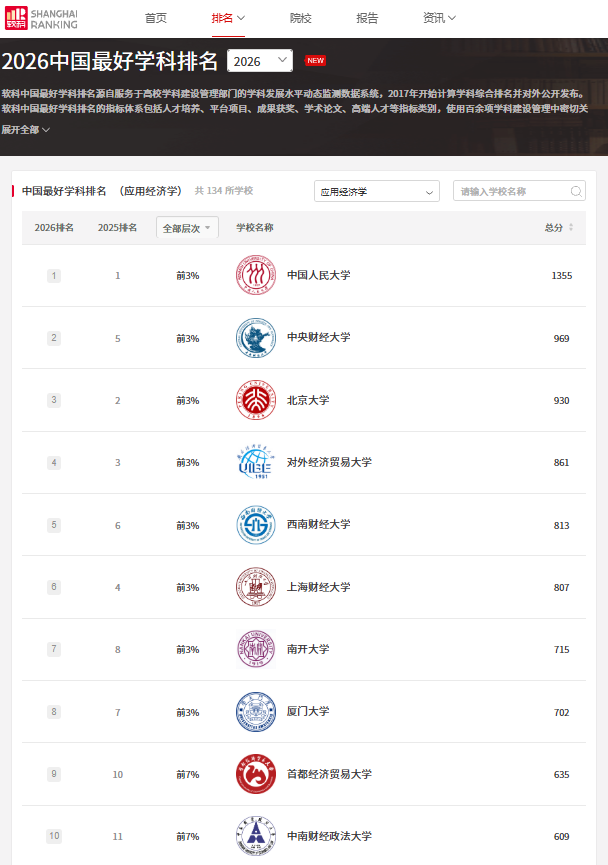The height and width of the screenshot is (865, 608).
Task: Open the 应用经济学 subject dropdown
Action: [377, 191]
